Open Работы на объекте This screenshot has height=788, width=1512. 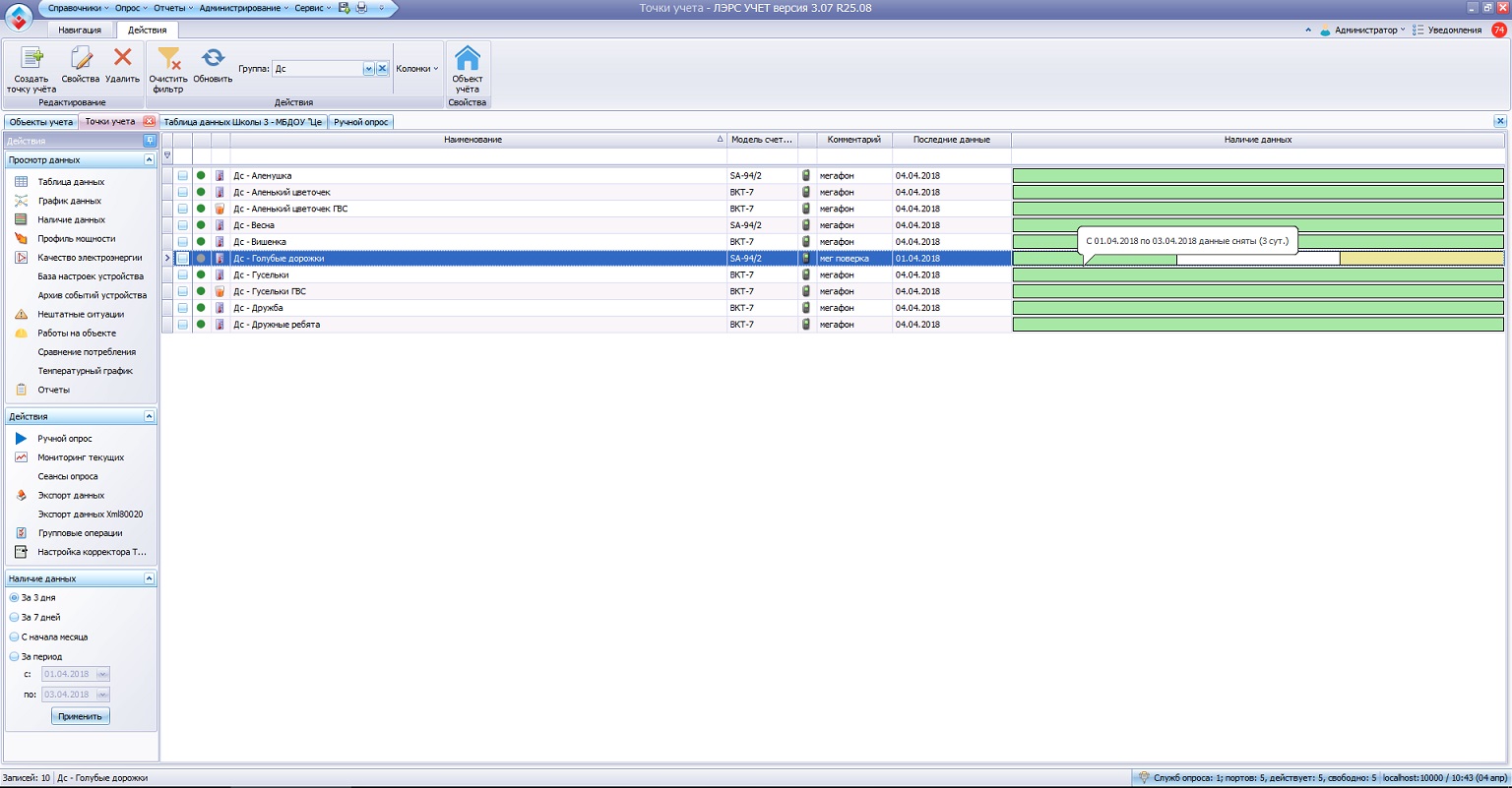click(x=77, y=333)
